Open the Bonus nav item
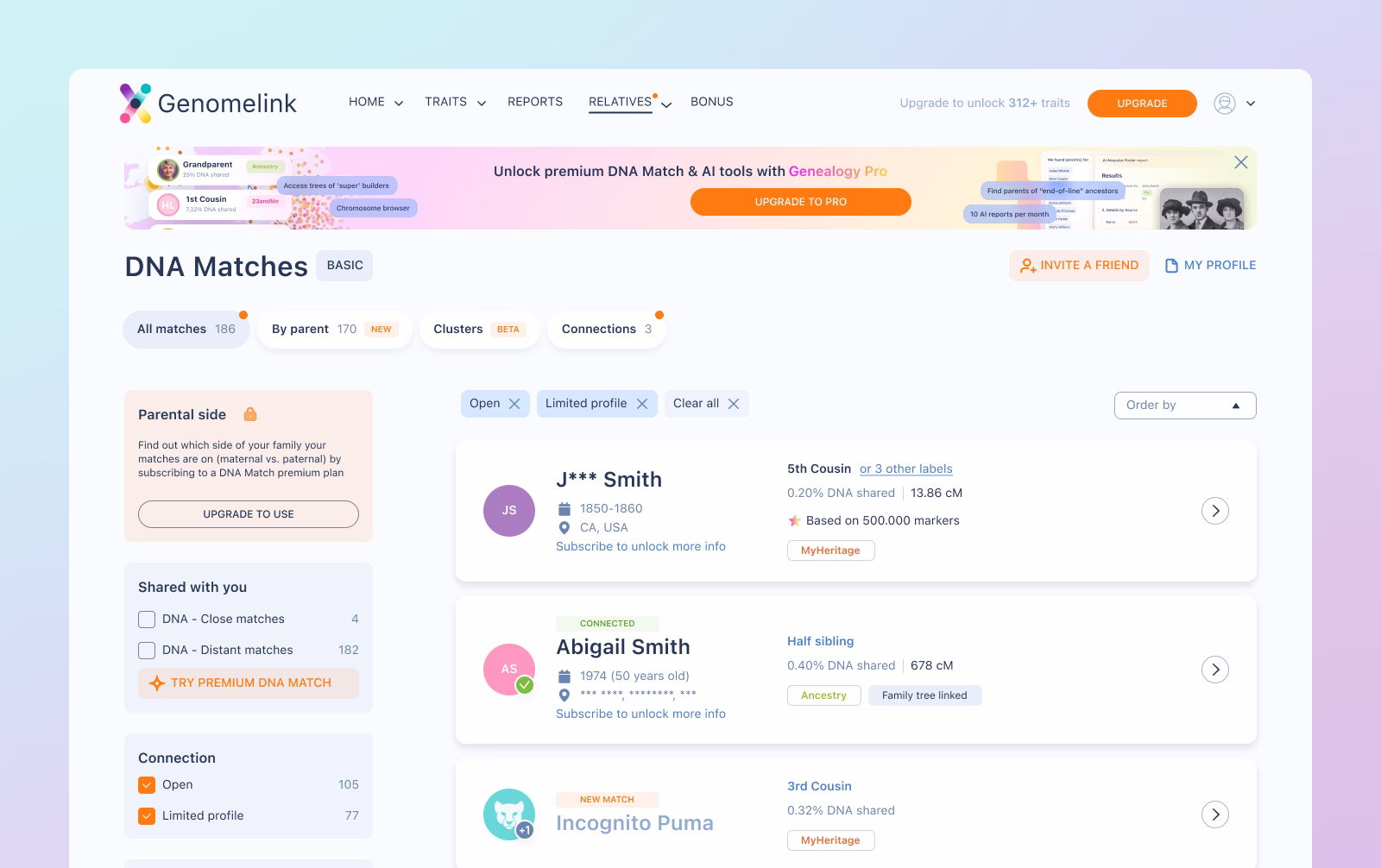Screen dimensions: 1381x868 tap(712, 102)
